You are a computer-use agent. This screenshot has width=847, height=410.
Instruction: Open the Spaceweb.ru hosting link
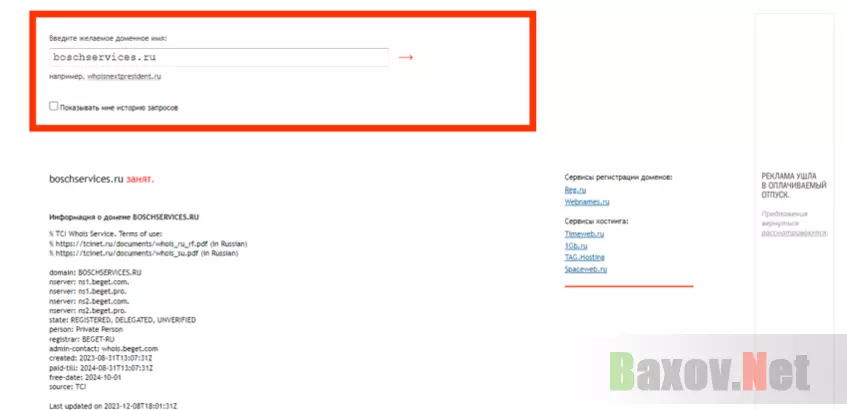pos(586,269)
